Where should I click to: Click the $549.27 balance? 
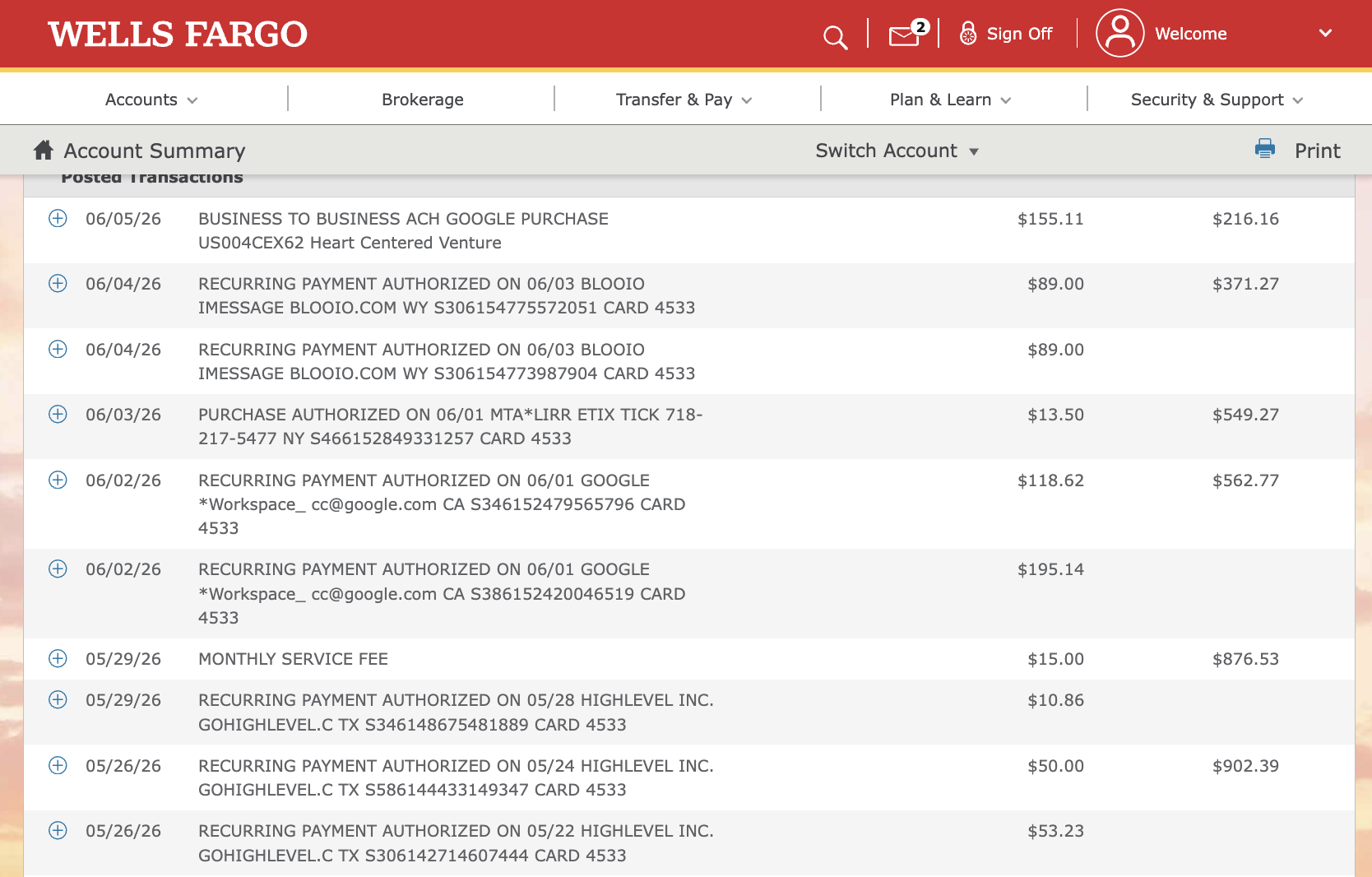pyautogui.click(x=1245, y=415)
